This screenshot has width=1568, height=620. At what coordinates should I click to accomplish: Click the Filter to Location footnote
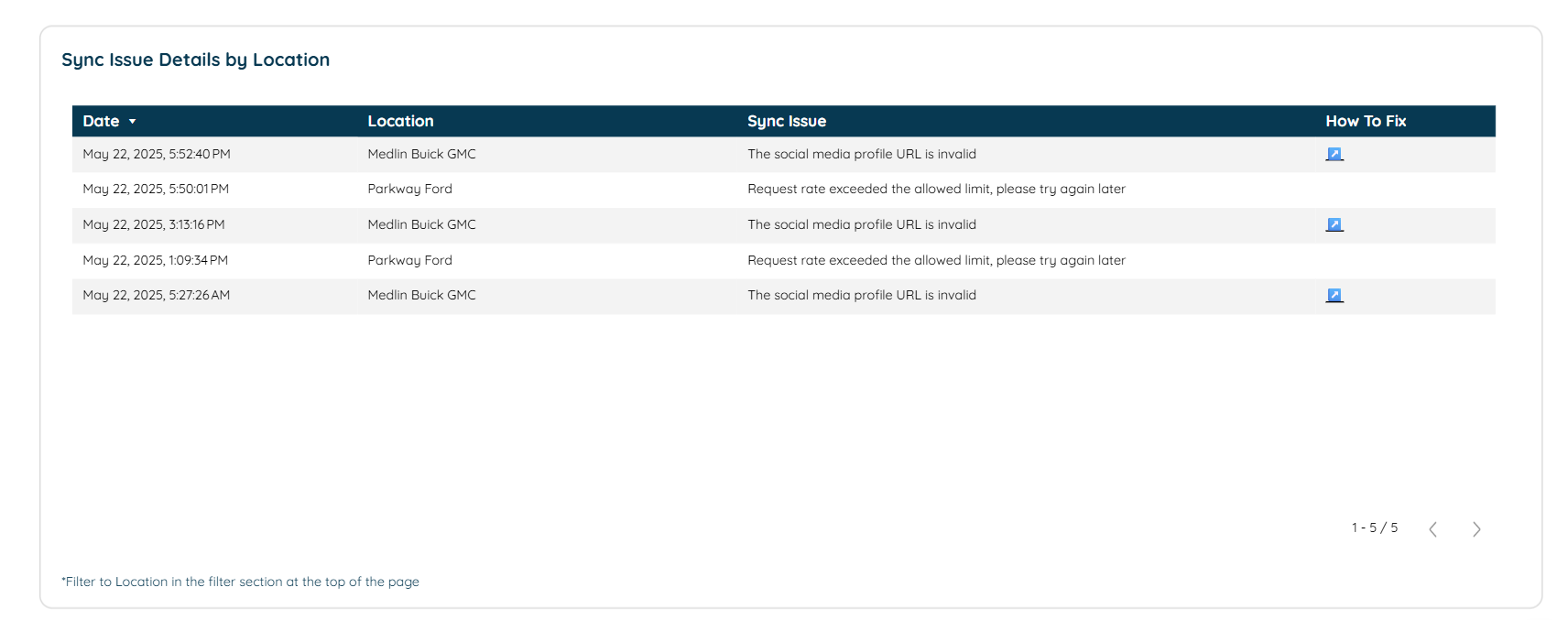[240, 582]
